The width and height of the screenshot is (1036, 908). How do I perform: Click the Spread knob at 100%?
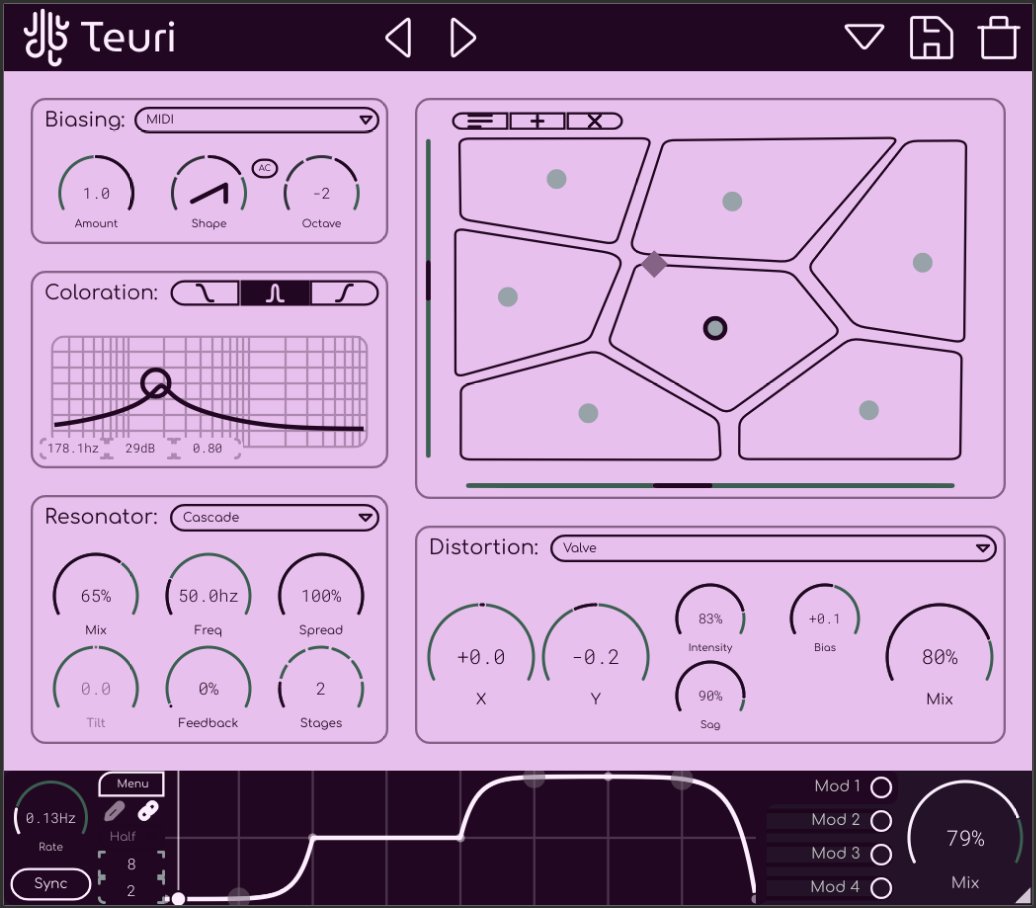[321, 587]
